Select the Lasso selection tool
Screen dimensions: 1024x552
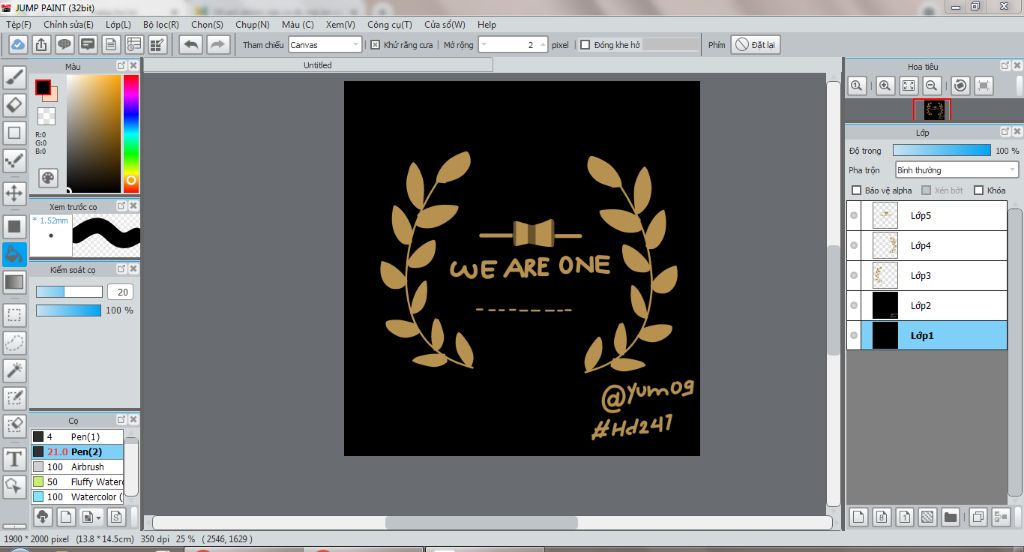(14, 342)
